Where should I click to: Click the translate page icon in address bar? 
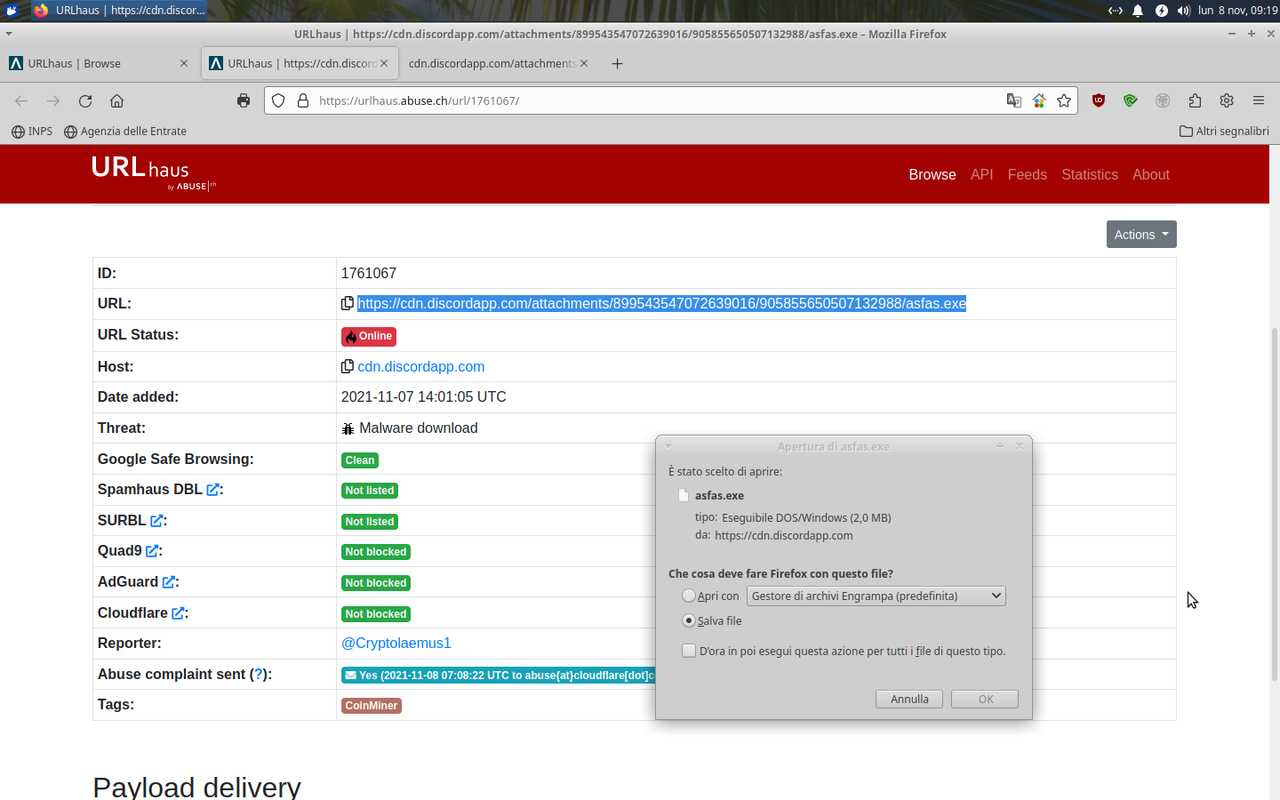(1014, 101)
